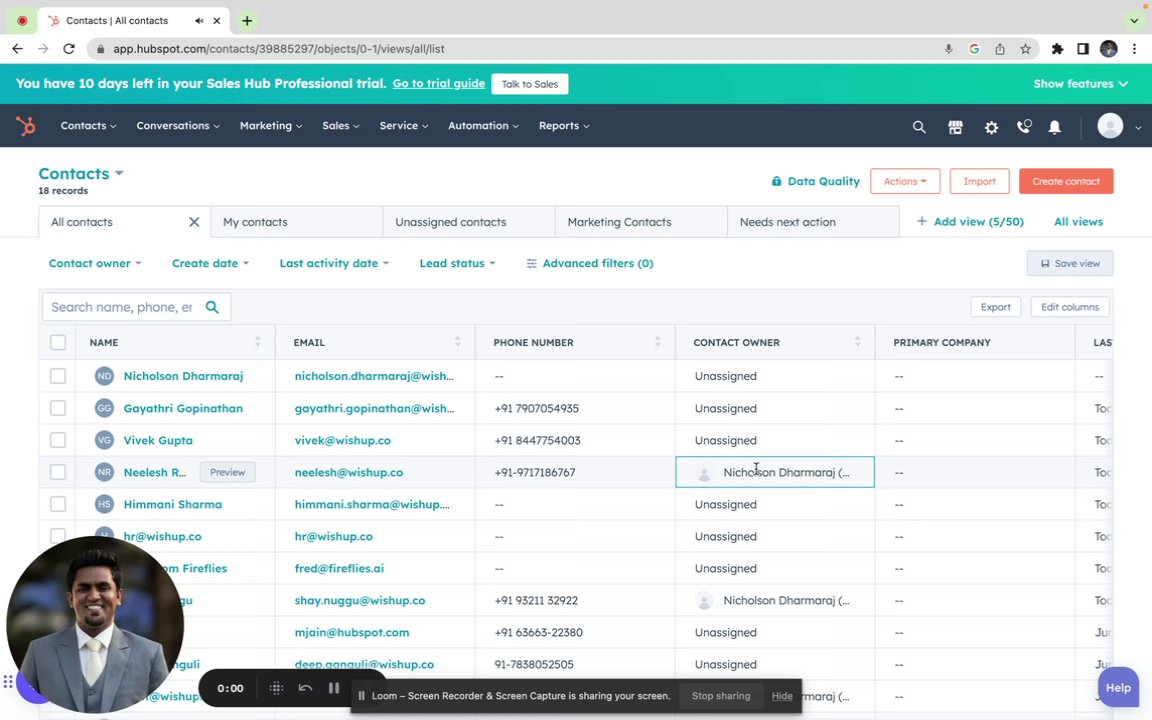Open the Lead status filter

pyautogui.click(x=457, y=263)
